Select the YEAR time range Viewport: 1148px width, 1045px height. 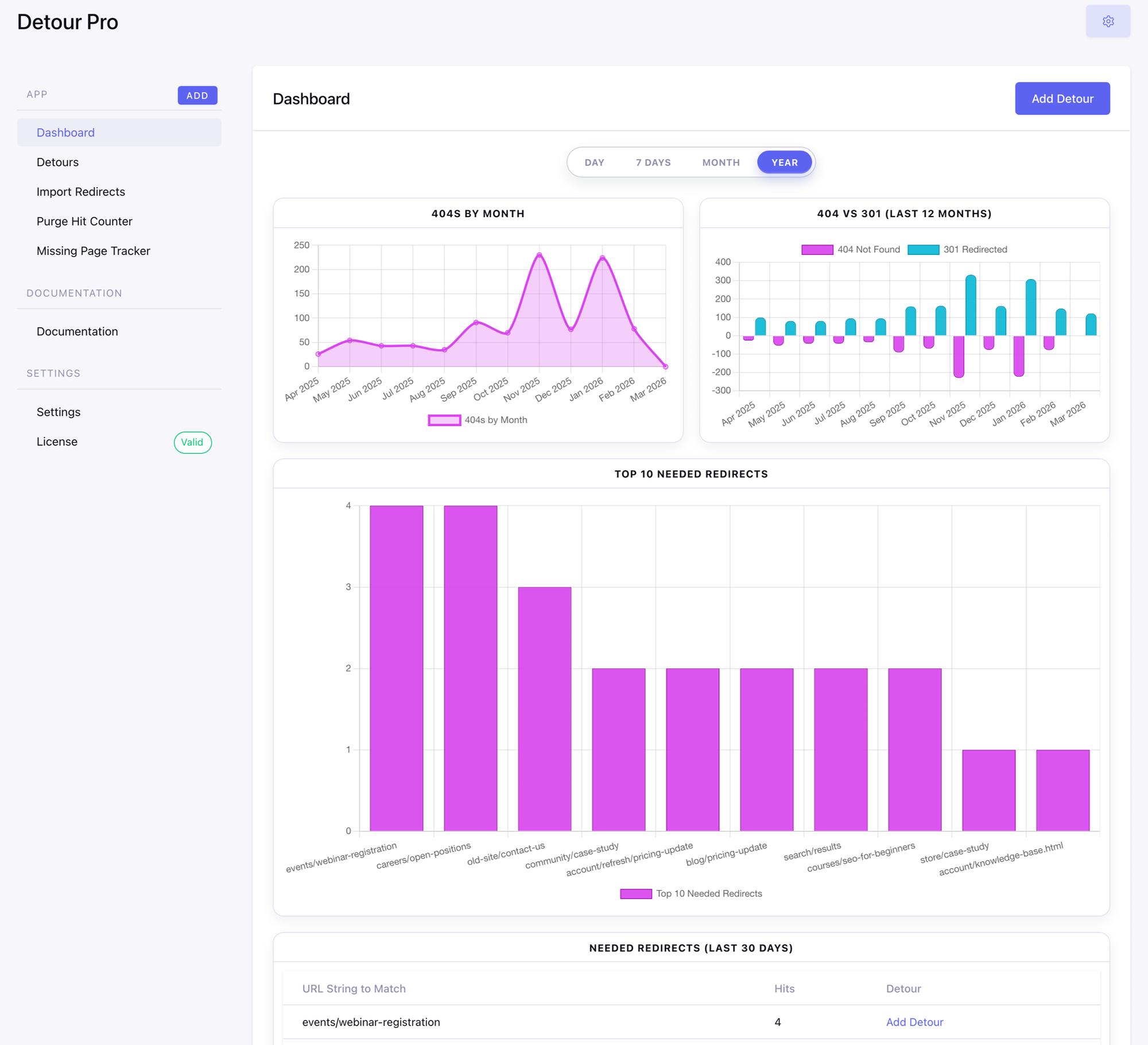click(x=784, y=162)
